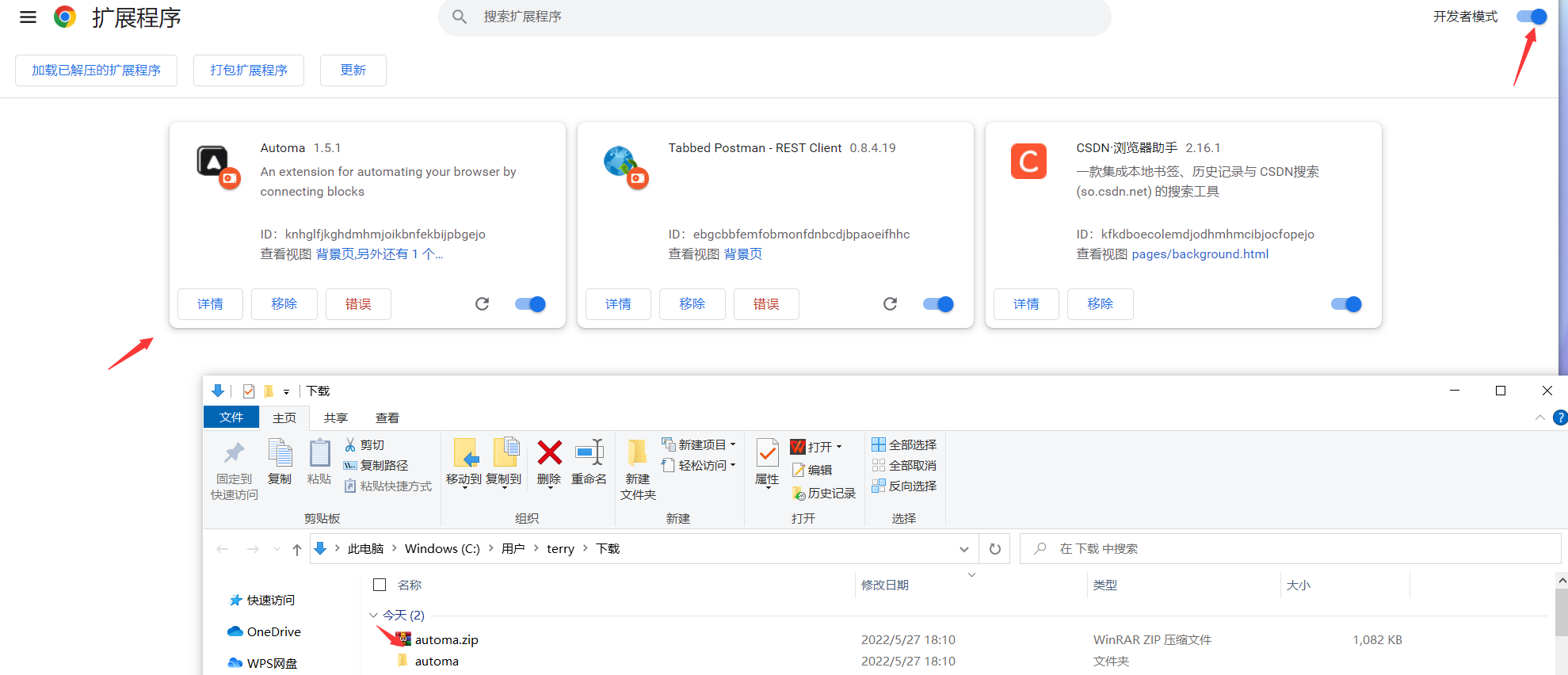
Task: Click the 重命名 rename icon
Action: coord(589,452)
